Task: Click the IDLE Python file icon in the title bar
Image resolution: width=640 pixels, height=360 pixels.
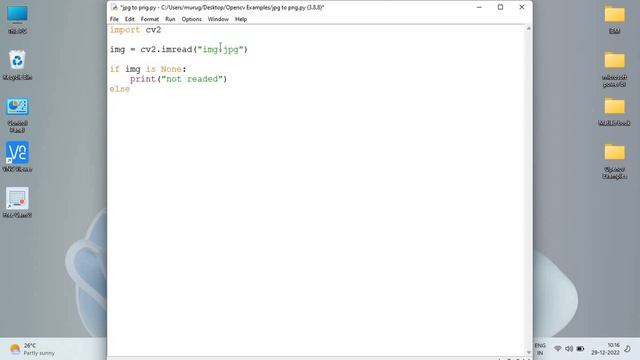Action: [x=114, y=7]
